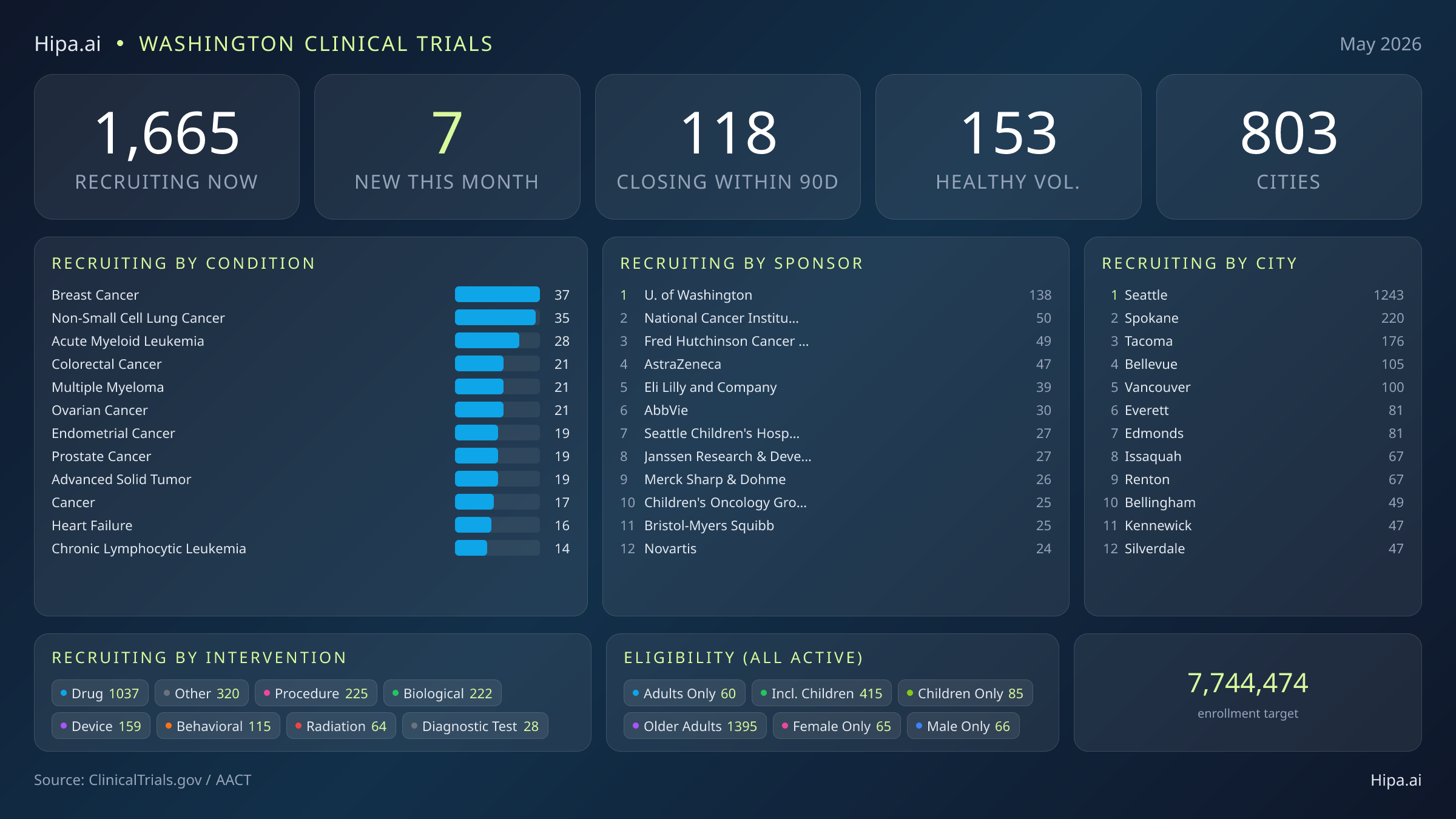1456x819 pixels.
Task: Open the 7 New This Month card
Action: [x=447, y=147]
